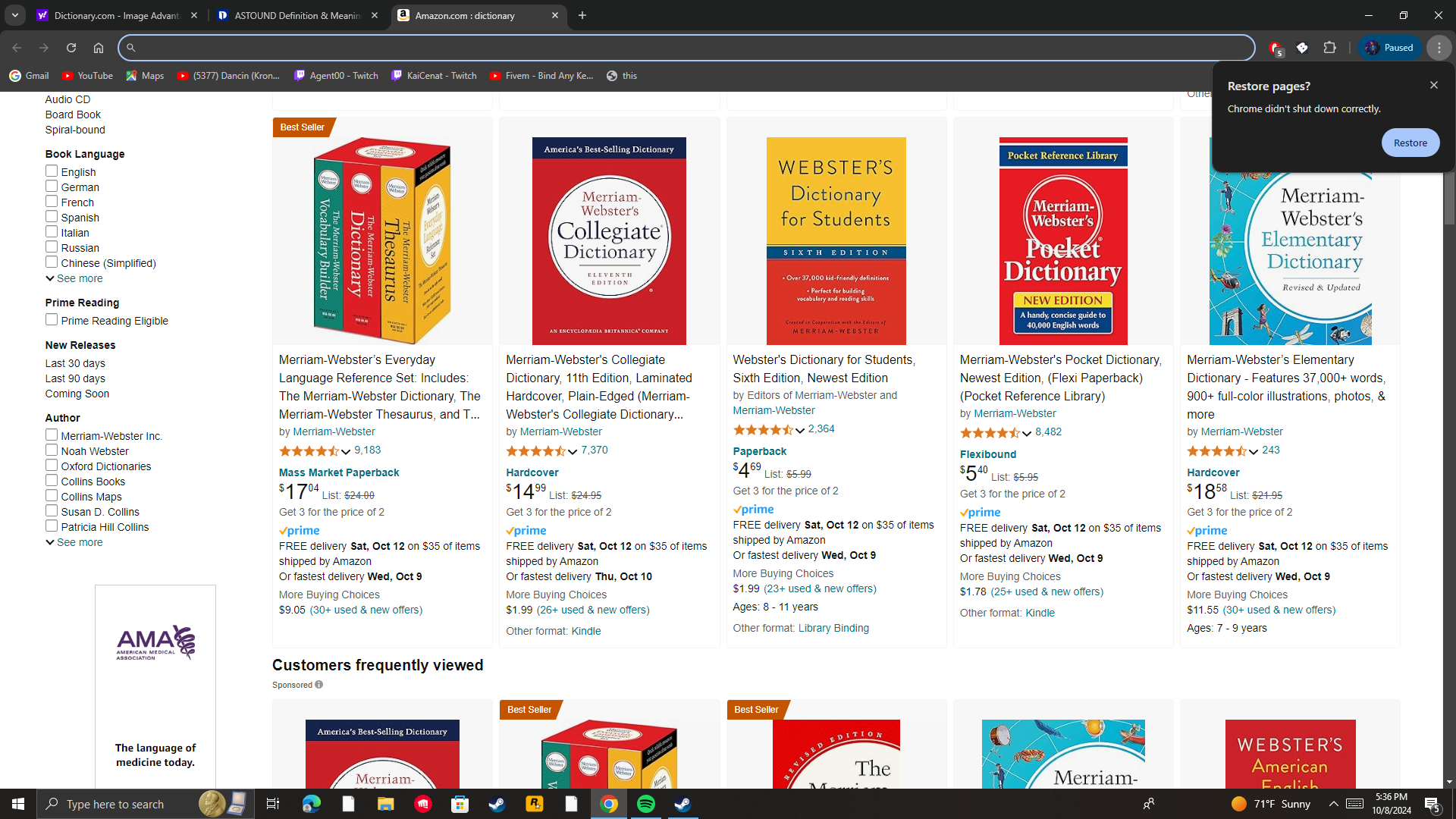
Task: Open the new tab plus button
Action: [x=582, y=15]
